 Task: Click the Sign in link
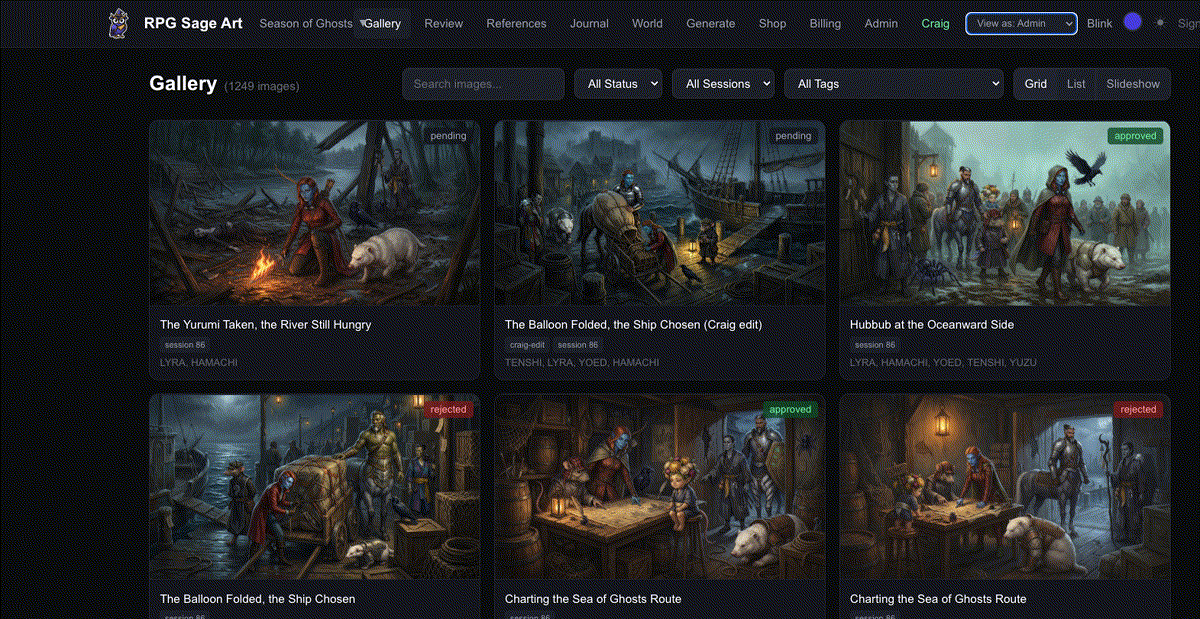coord(1189,23)
